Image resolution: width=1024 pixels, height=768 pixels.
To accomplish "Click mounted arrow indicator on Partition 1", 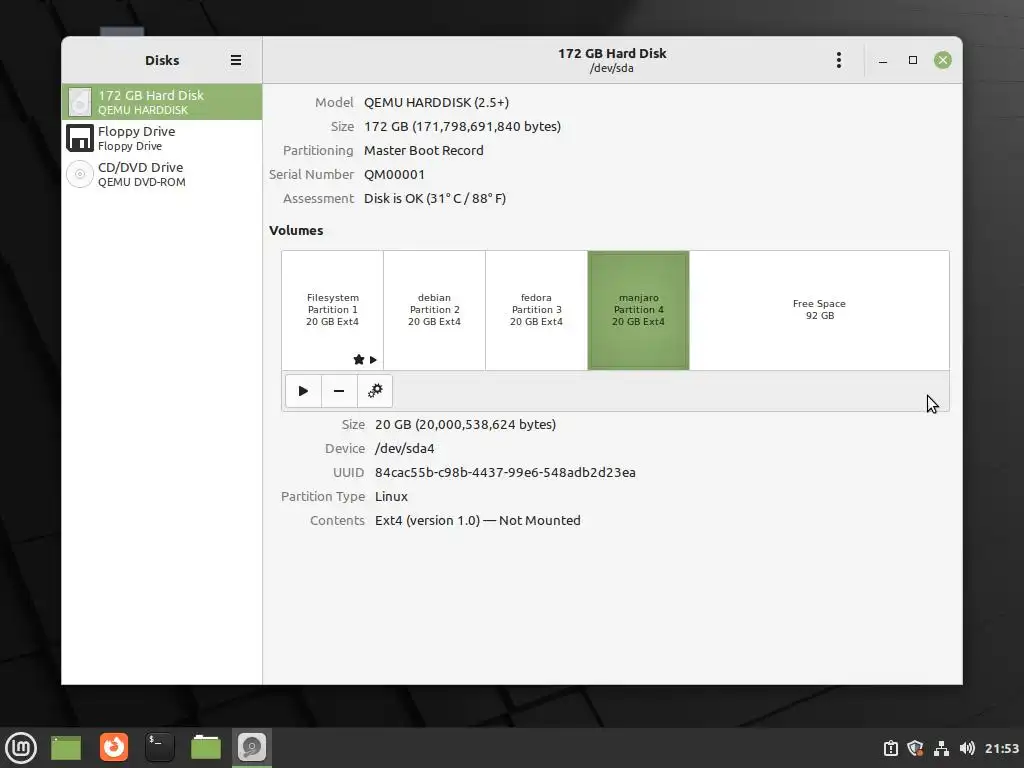I will tap(373, 360).
